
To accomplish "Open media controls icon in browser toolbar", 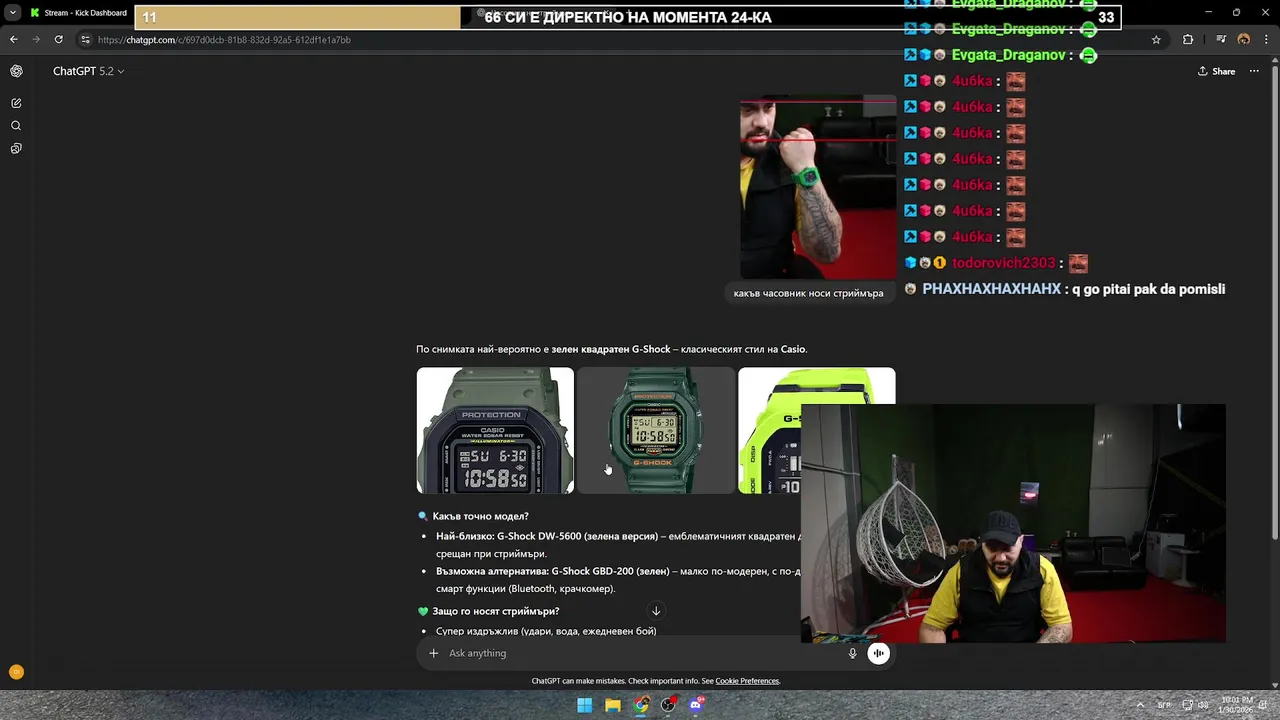I will (x=1221, y=40).
